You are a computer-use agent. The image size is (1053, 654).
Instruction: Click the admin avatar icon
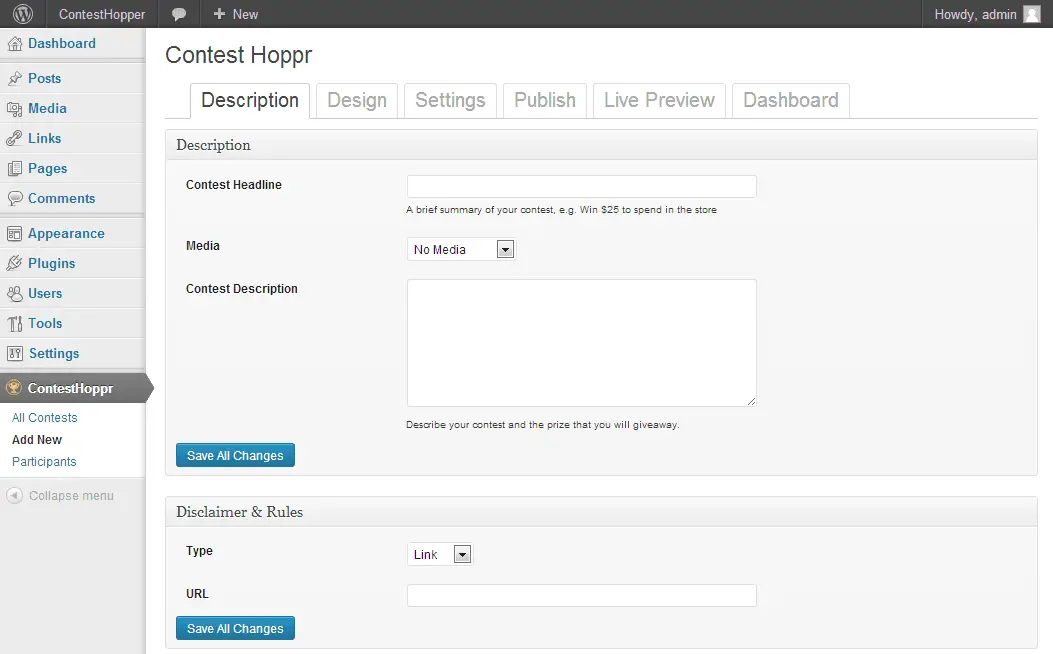(x=1032, y=14)
